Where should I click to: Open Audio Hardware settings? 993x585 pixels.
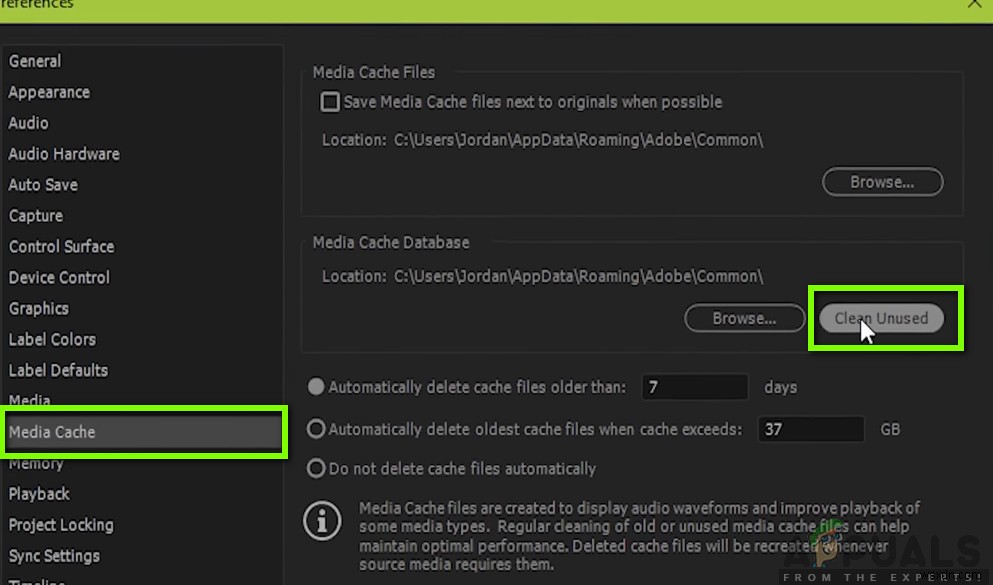point(64,154)
